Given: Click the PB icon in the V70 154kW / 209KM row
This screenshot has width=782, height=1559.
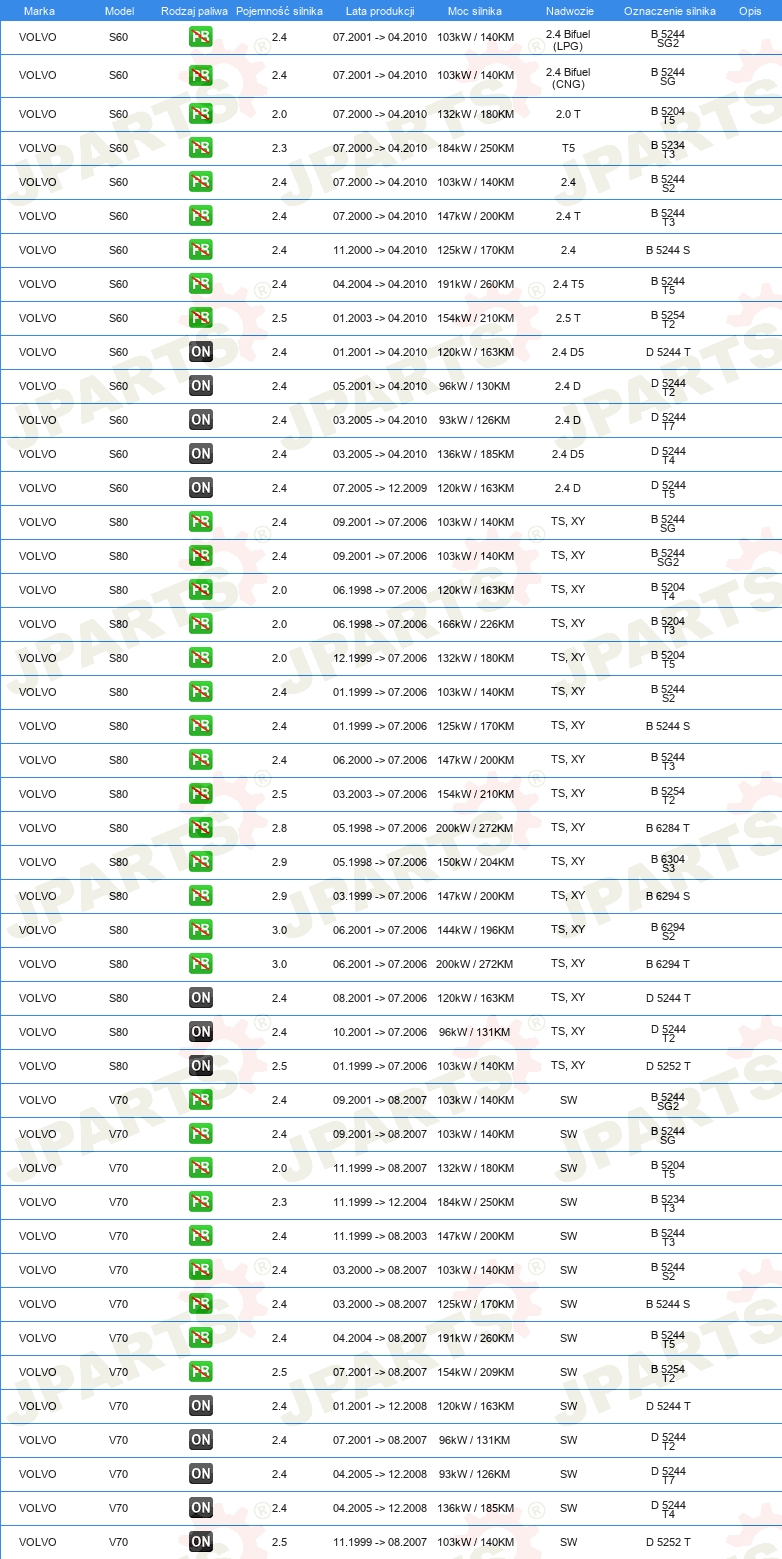Looking at the screenshot, I should (201, 1372).
